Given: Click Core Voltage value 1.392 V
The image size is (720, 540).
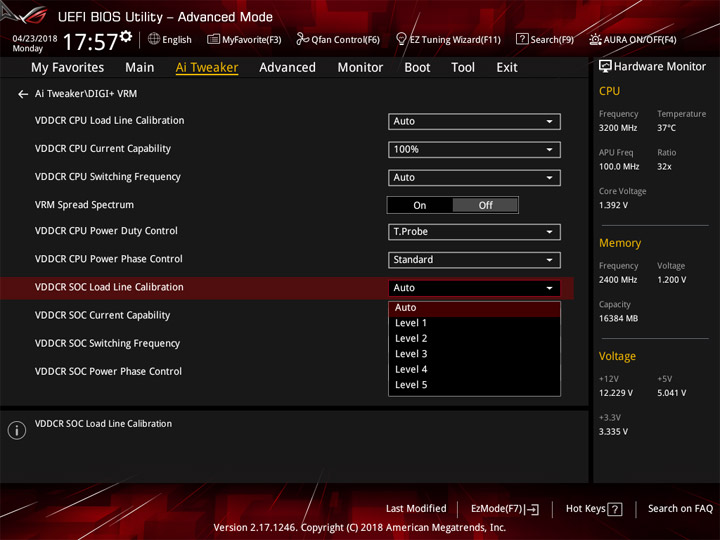Looking at the screenshot, I should click(x=613, y=205).
